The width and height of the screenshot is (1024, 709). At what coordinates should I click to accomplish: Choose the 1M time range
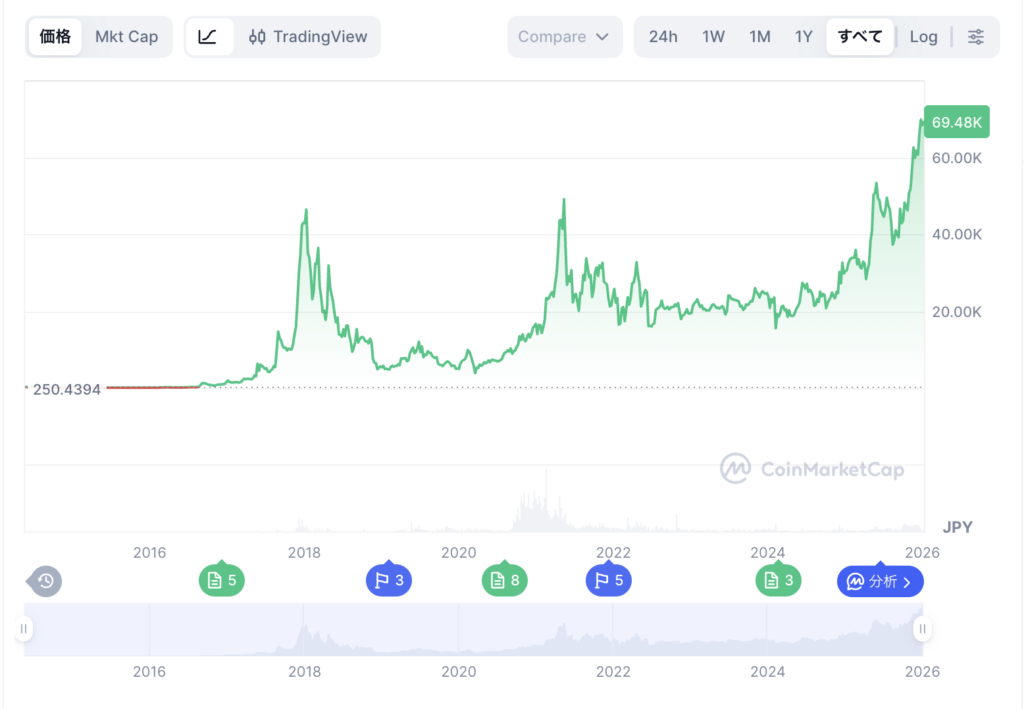click(x=760, y=37)
